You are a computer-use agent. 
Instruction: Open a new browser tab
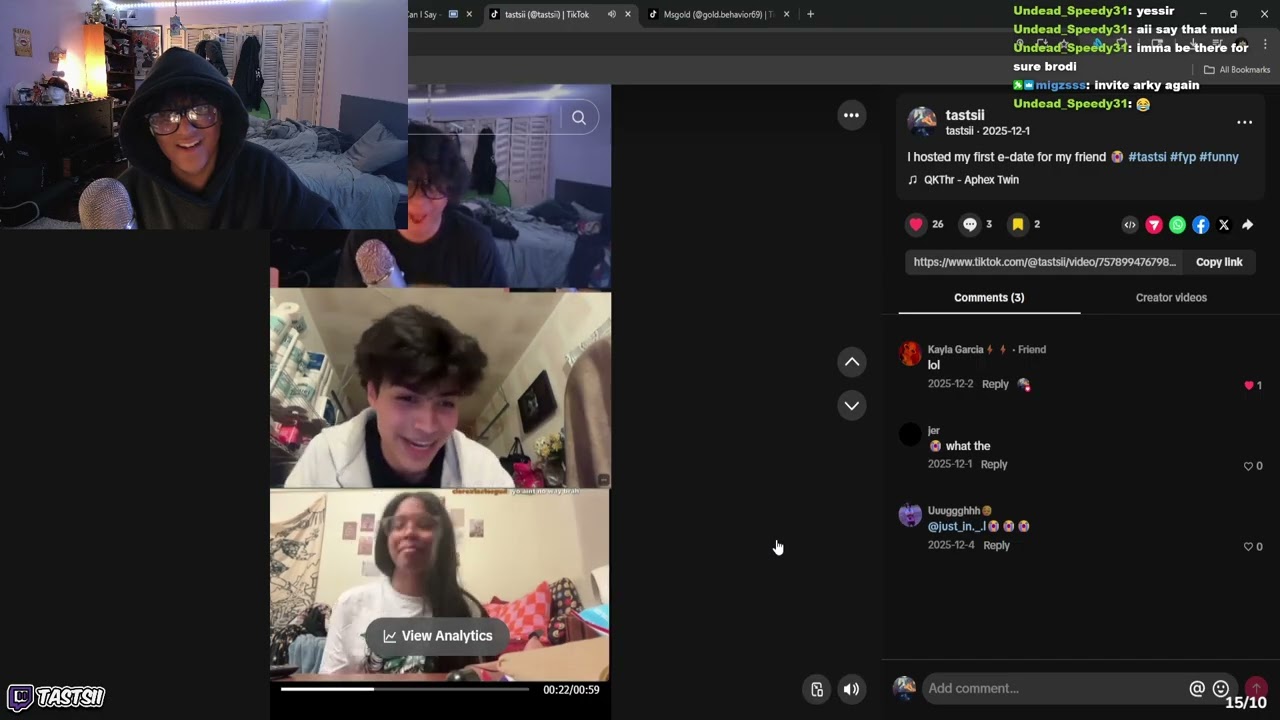810,14
